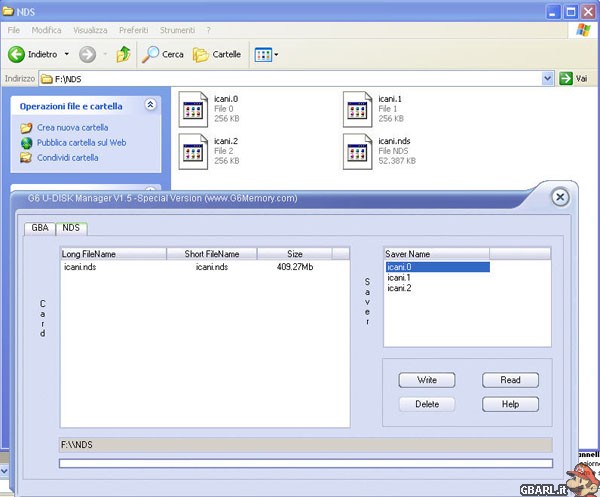Image resolution: width=600 pixels, height=497 pixels.
Task: Open the ? help menu
Action: click(209, 30)
